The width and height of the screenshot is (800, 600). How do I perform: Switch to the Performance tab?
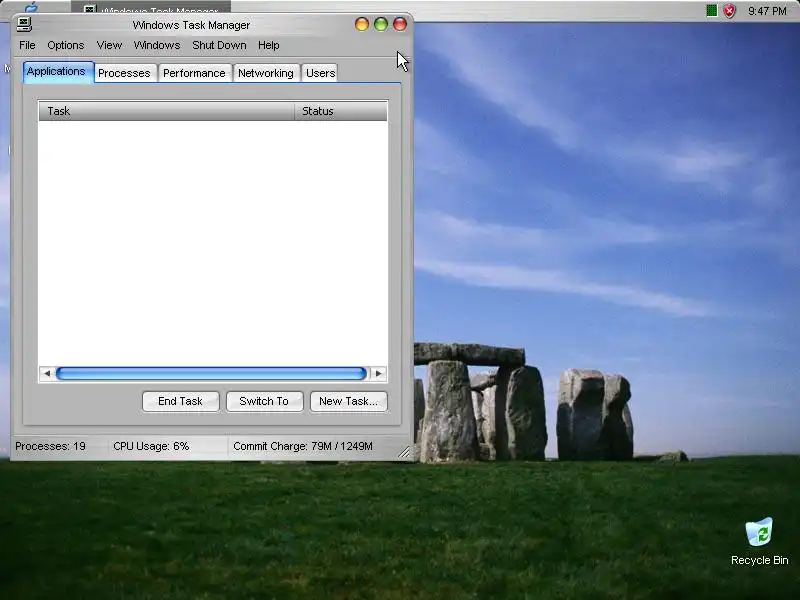click(194, 73)
